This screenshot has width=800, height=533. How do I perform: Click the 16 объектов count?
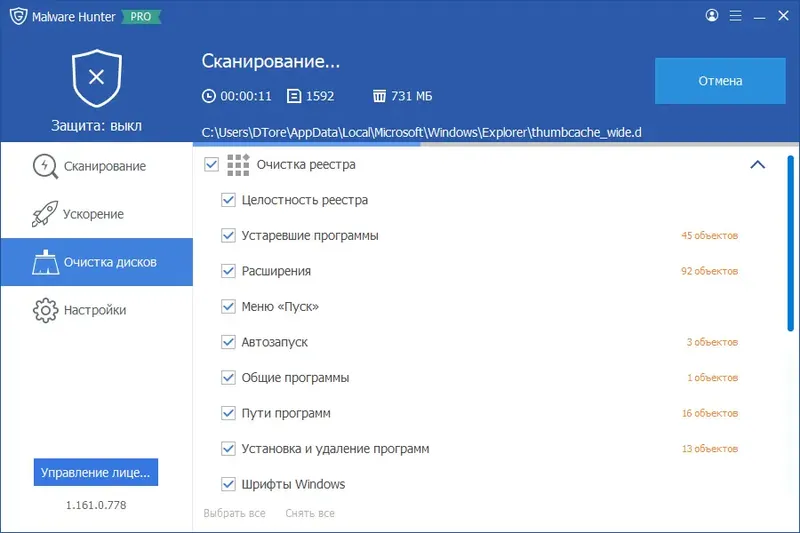pyautogui.click(x=710, y=413)
